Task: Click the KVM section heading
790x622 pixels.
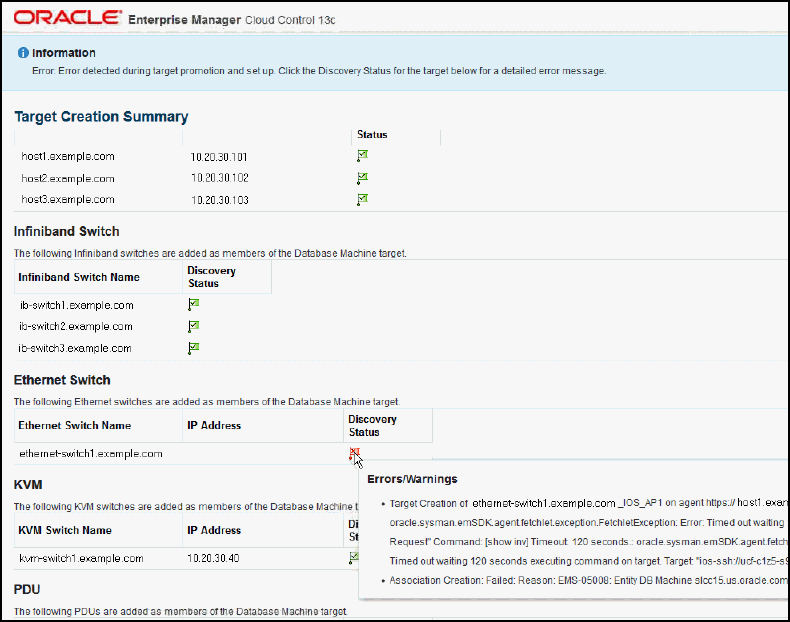Action: (28, 485)
